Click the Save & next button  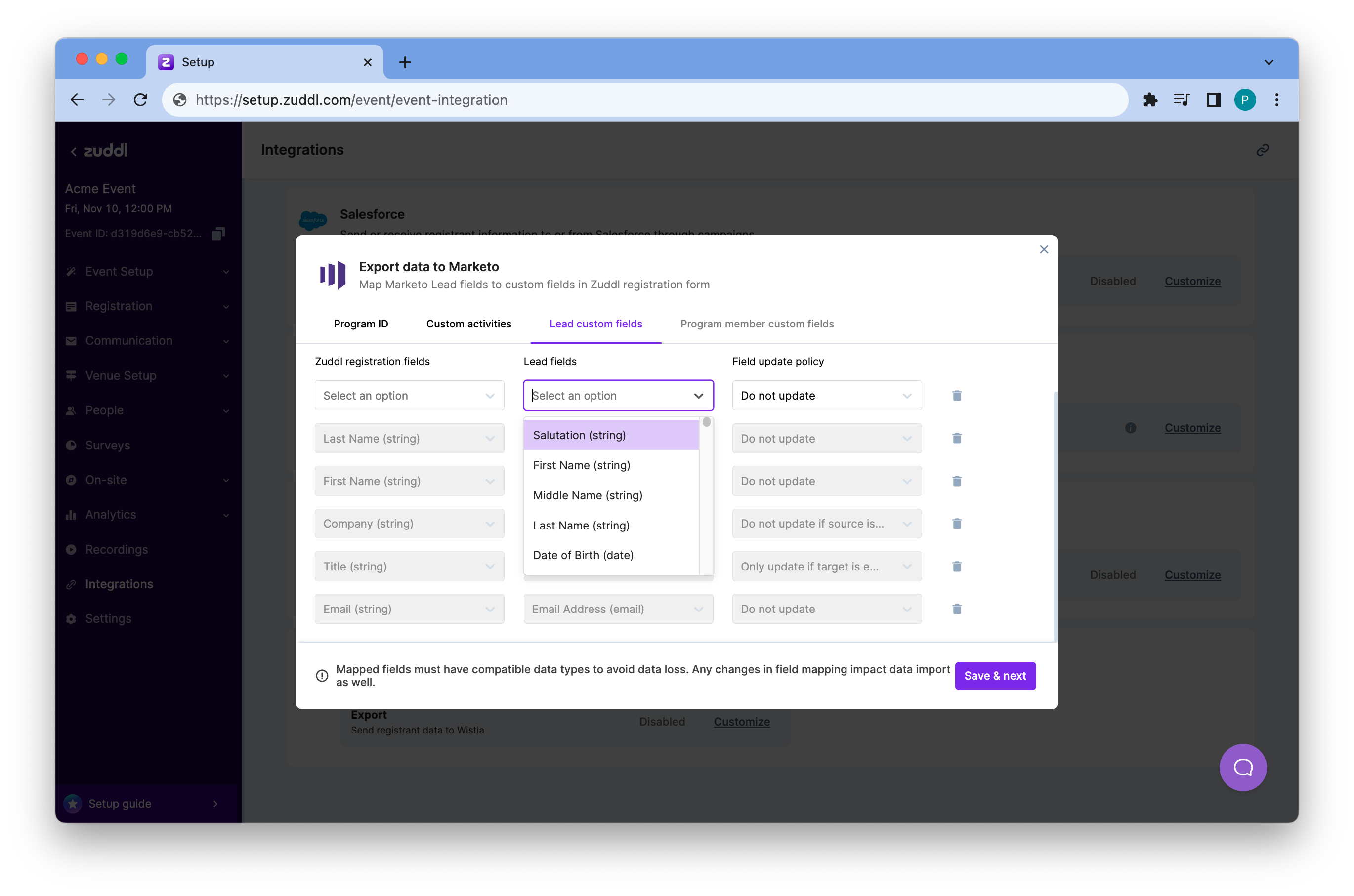(x=994, y=675)
